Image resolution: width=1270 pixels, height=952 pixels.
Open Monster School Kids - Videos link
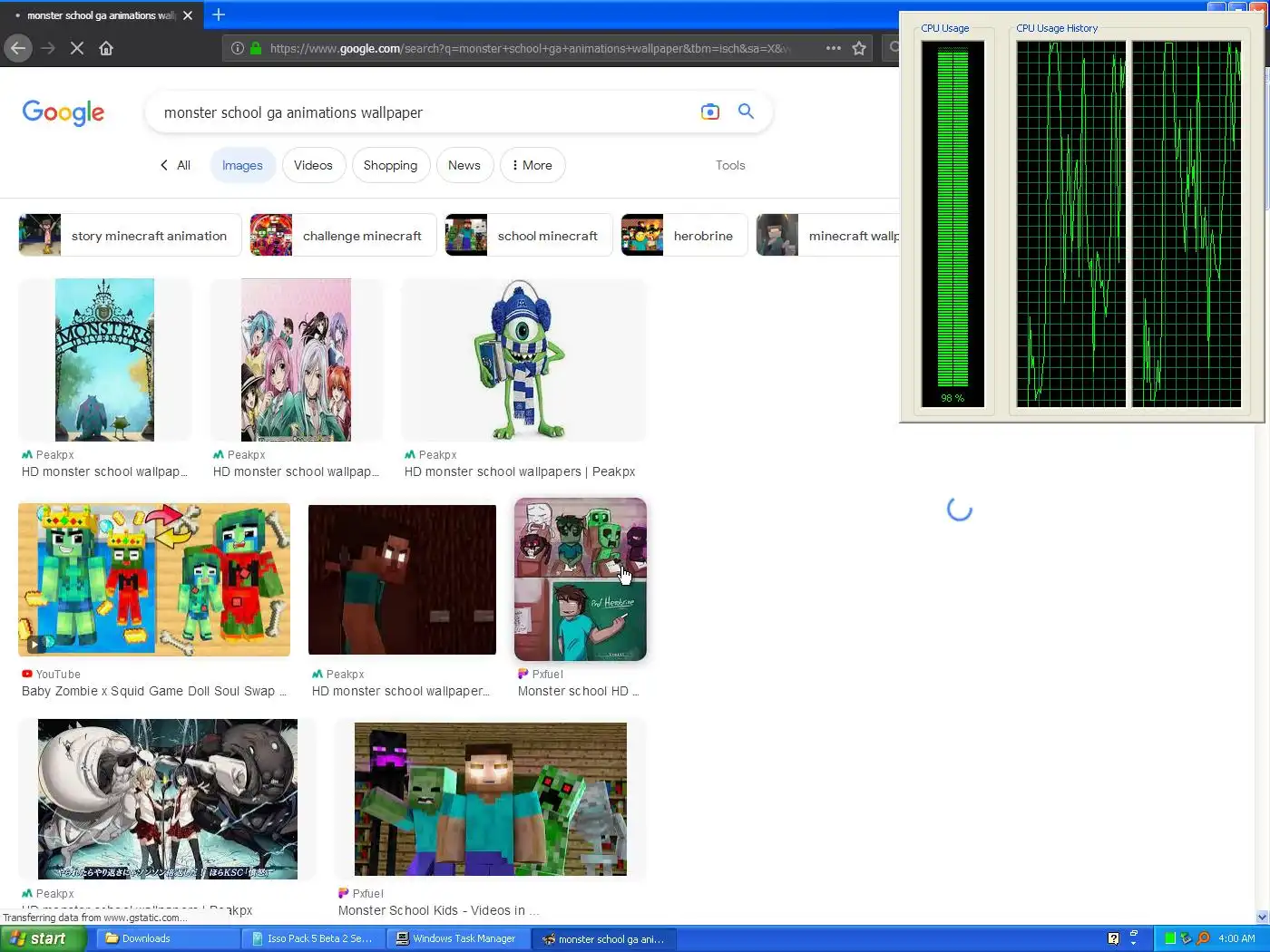click(x=439, y=910)
